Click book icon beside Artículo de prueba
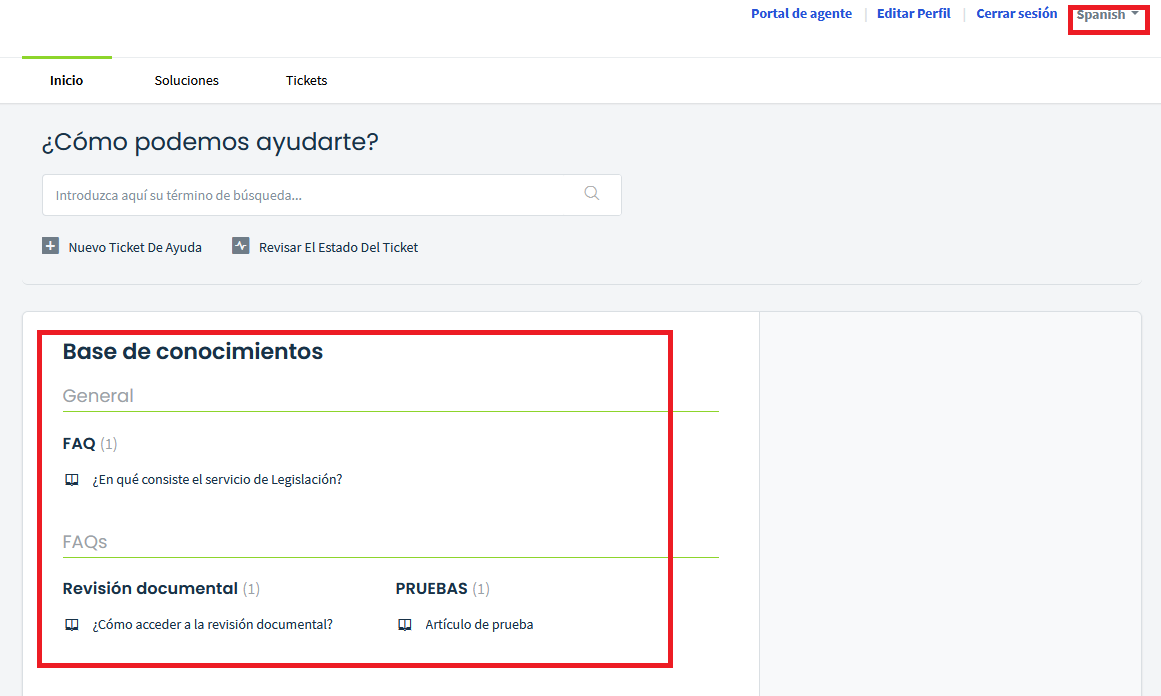 (405, 625)
